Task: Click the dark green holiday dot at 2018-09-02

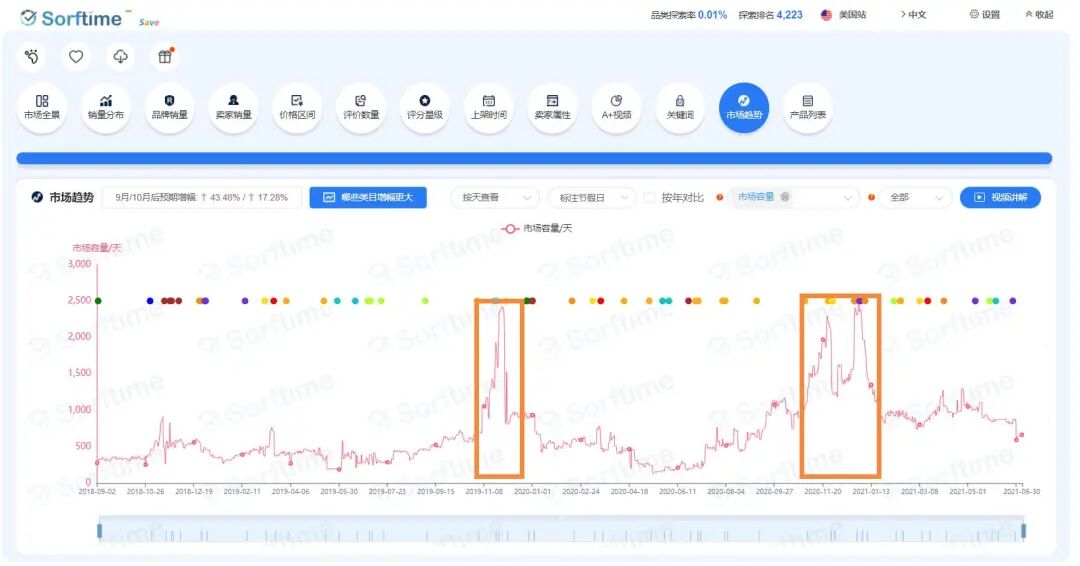Action: click(98, 301)
